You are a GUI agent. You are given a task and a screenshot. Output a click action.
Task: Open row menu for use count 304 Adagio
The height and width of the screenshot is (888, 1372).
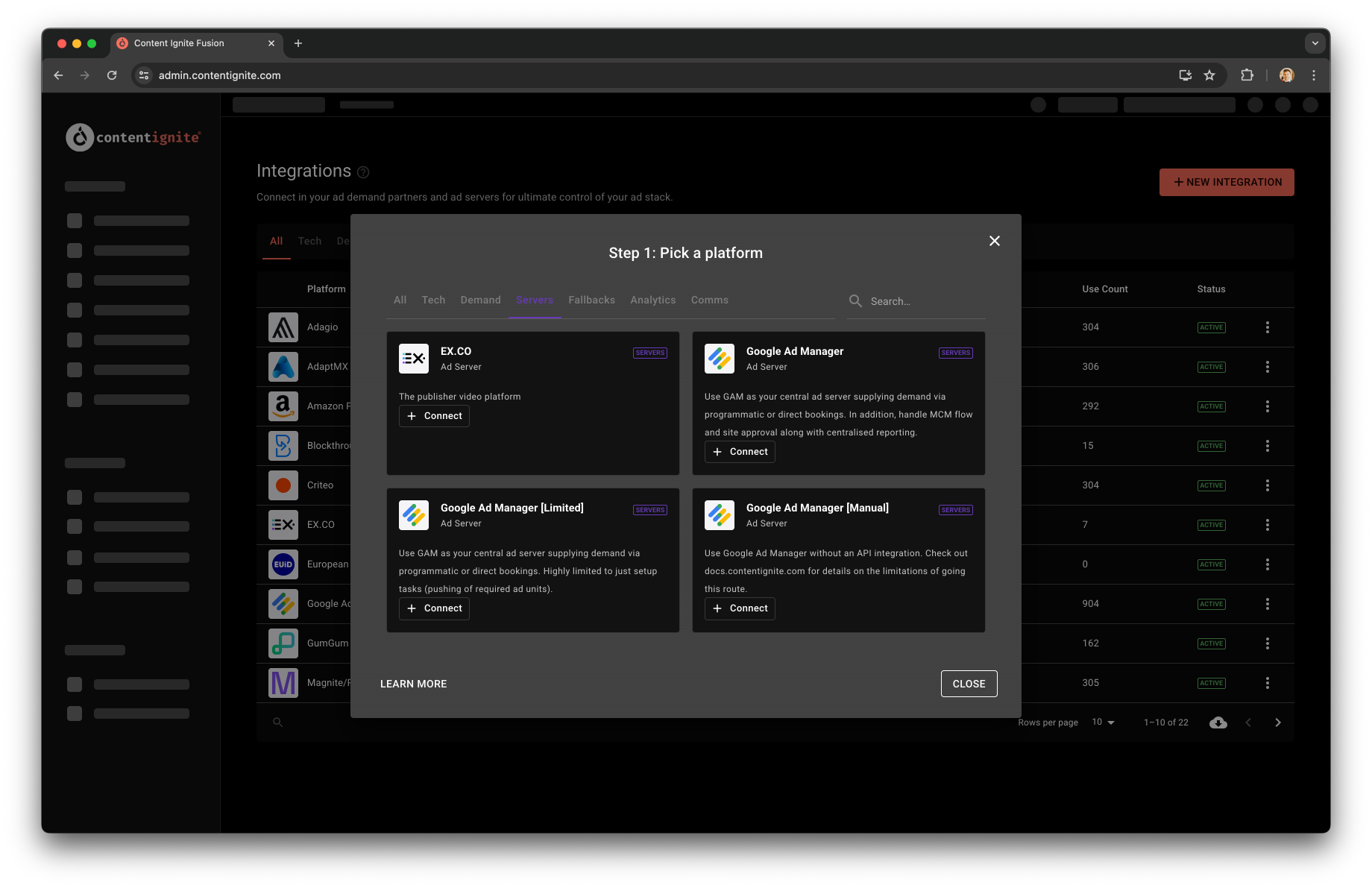point(1268,327)
